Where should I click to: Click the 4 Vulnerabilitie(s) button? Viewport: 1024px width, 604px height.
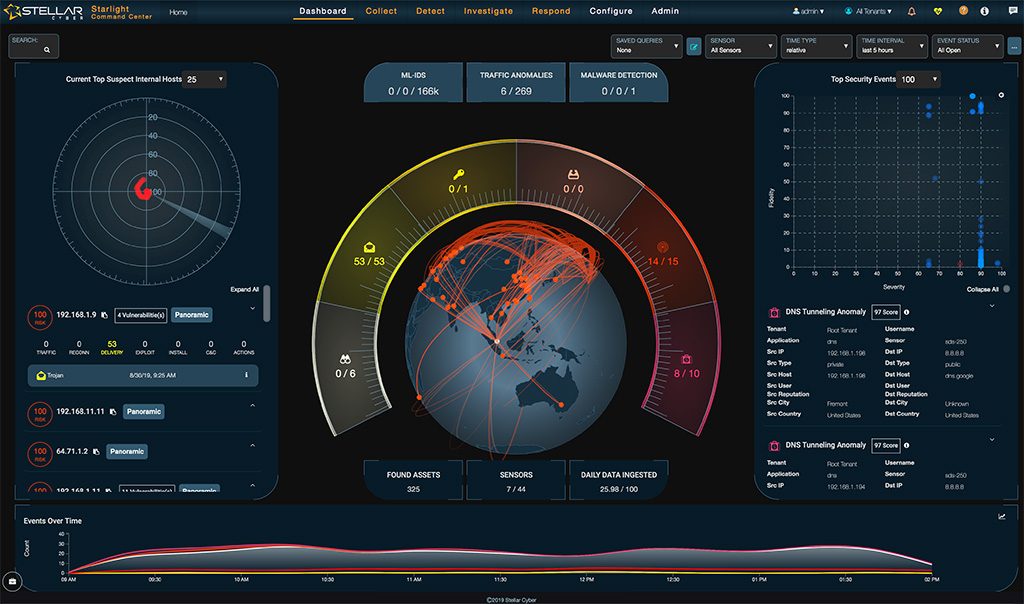tap(140, 315)
